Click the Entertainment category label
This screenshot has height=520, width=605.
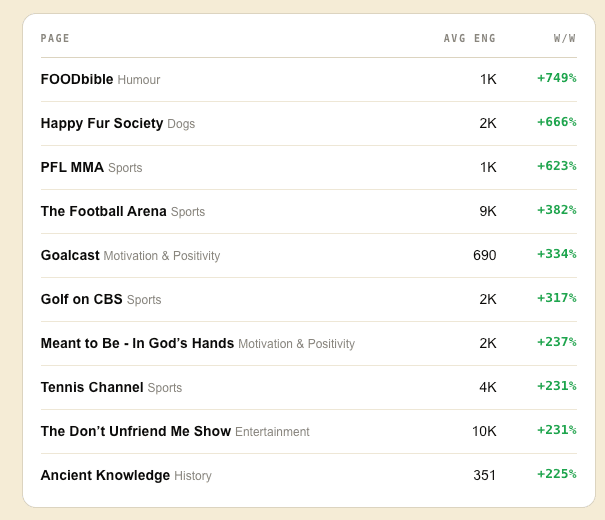pos(272,432)
